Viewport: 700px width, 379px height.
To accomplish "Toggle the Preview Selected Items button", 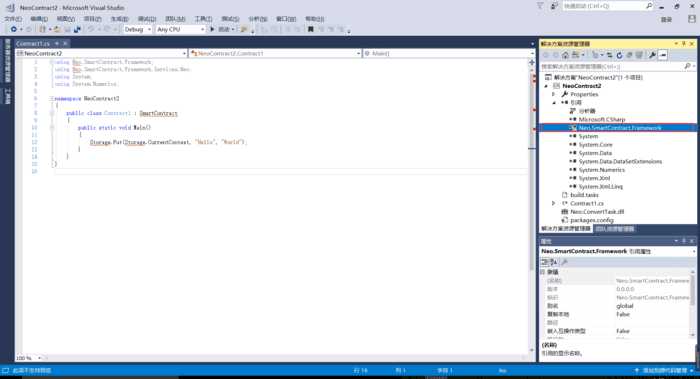I will (663, 55).
